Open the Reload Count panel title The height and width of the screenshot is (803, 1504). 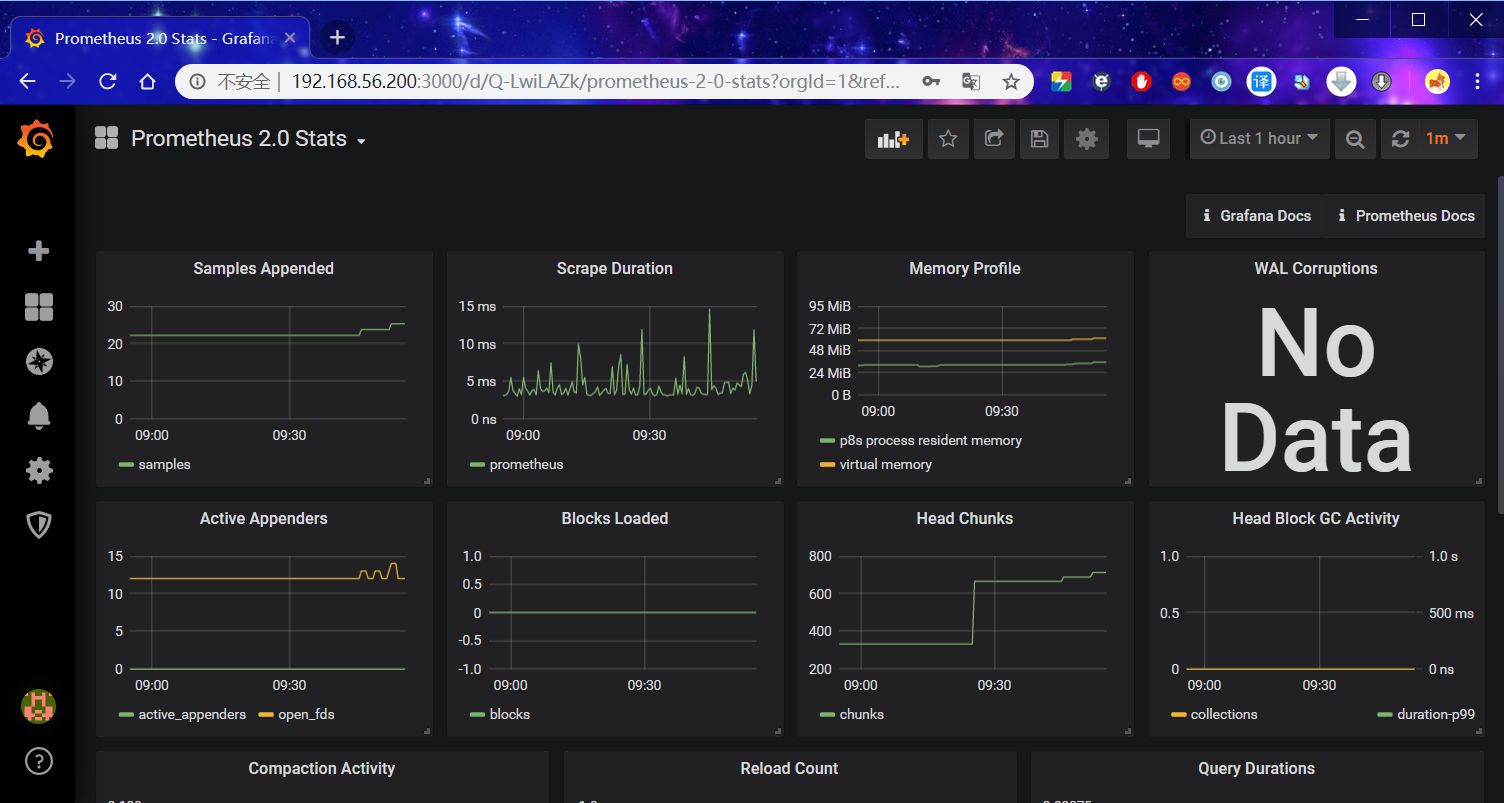[x=789, y=768]
